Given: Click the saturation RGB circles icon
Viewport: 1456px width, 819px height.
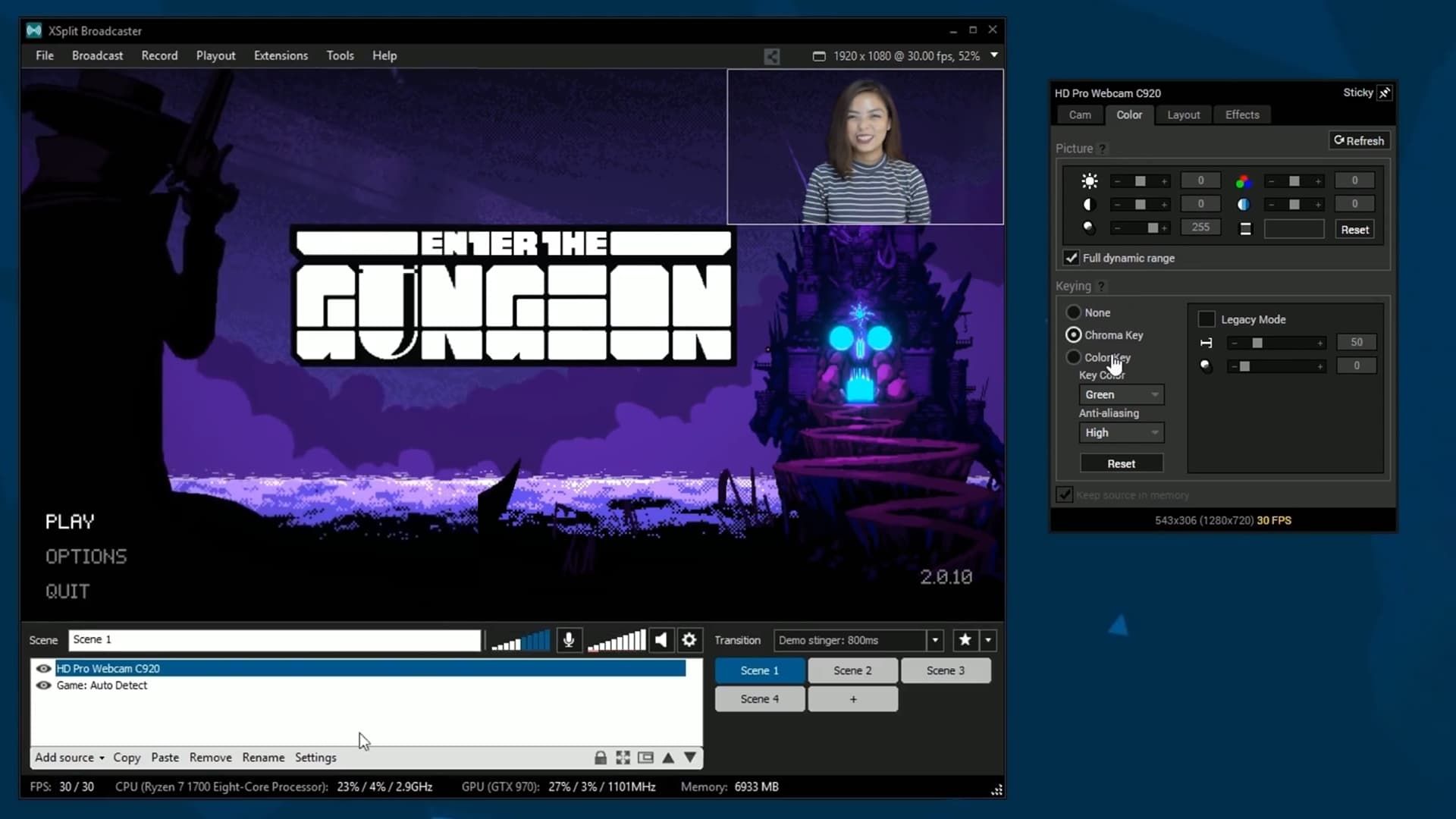Looking at the screenshot, I should click(1244, 181).
